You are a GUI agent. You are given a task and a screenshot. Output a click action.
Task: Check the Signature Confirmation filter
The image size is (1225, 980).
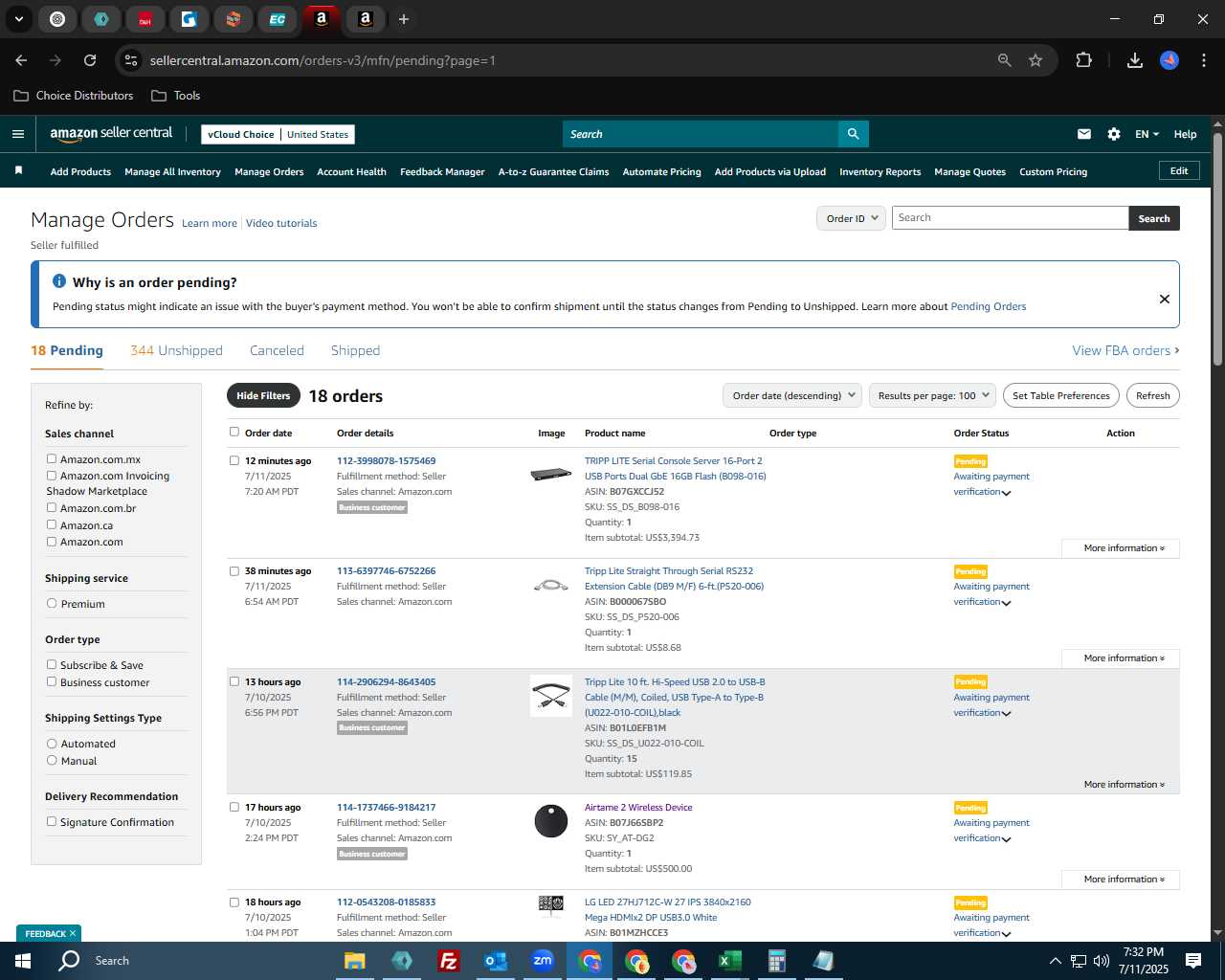(52, 821)
